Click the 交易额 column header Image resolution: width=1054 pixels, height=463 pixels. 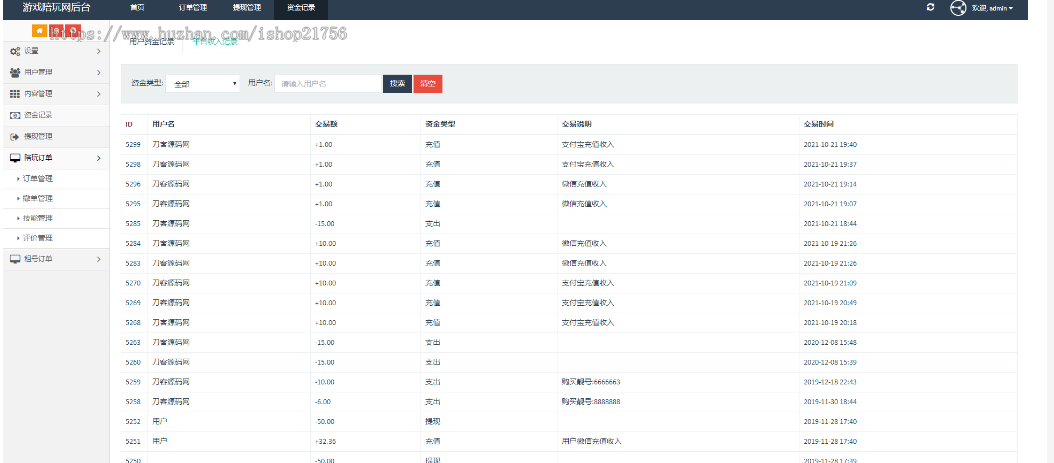[326, 125]
